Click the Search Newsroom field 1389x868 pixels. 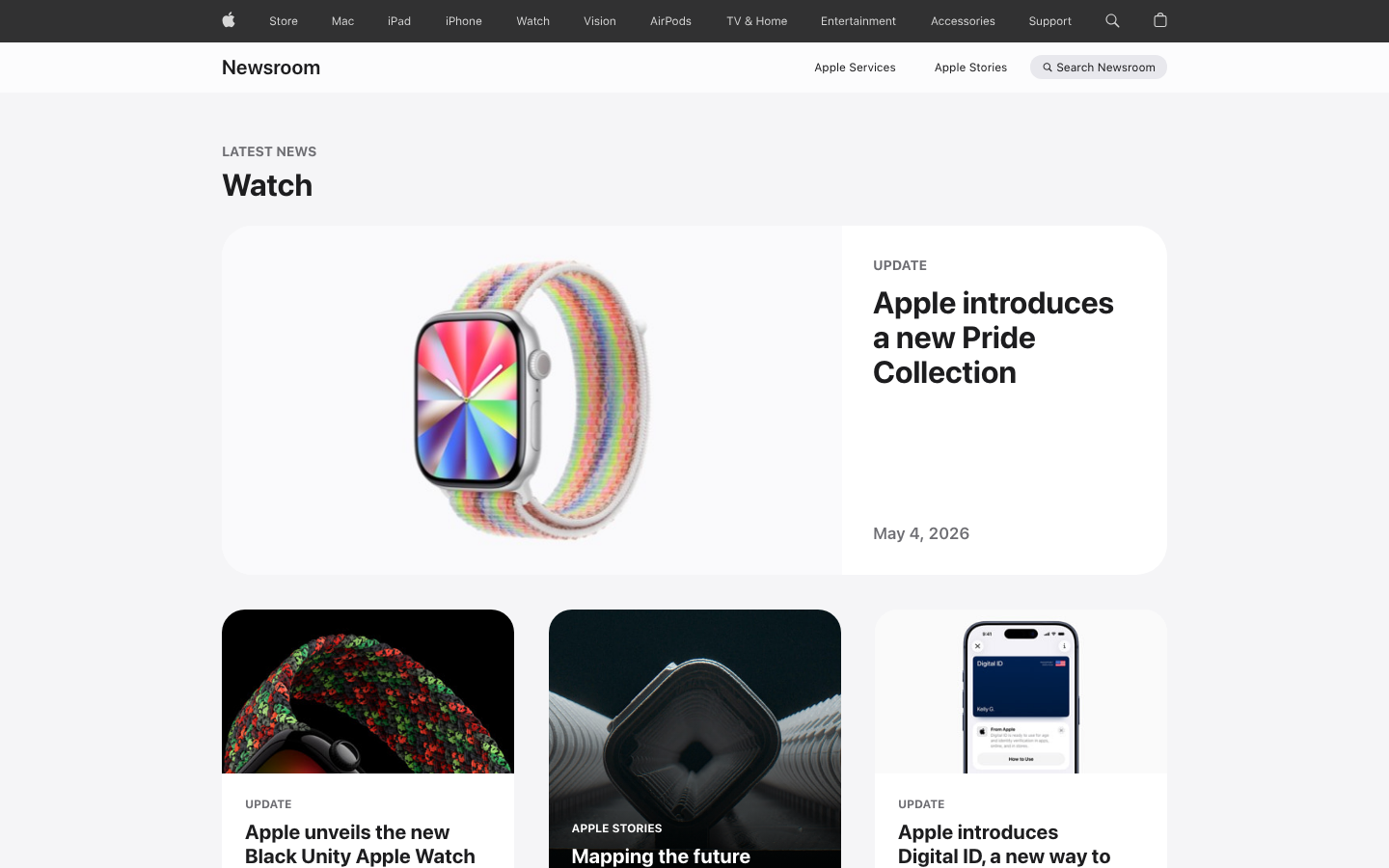click(1099, 68)
